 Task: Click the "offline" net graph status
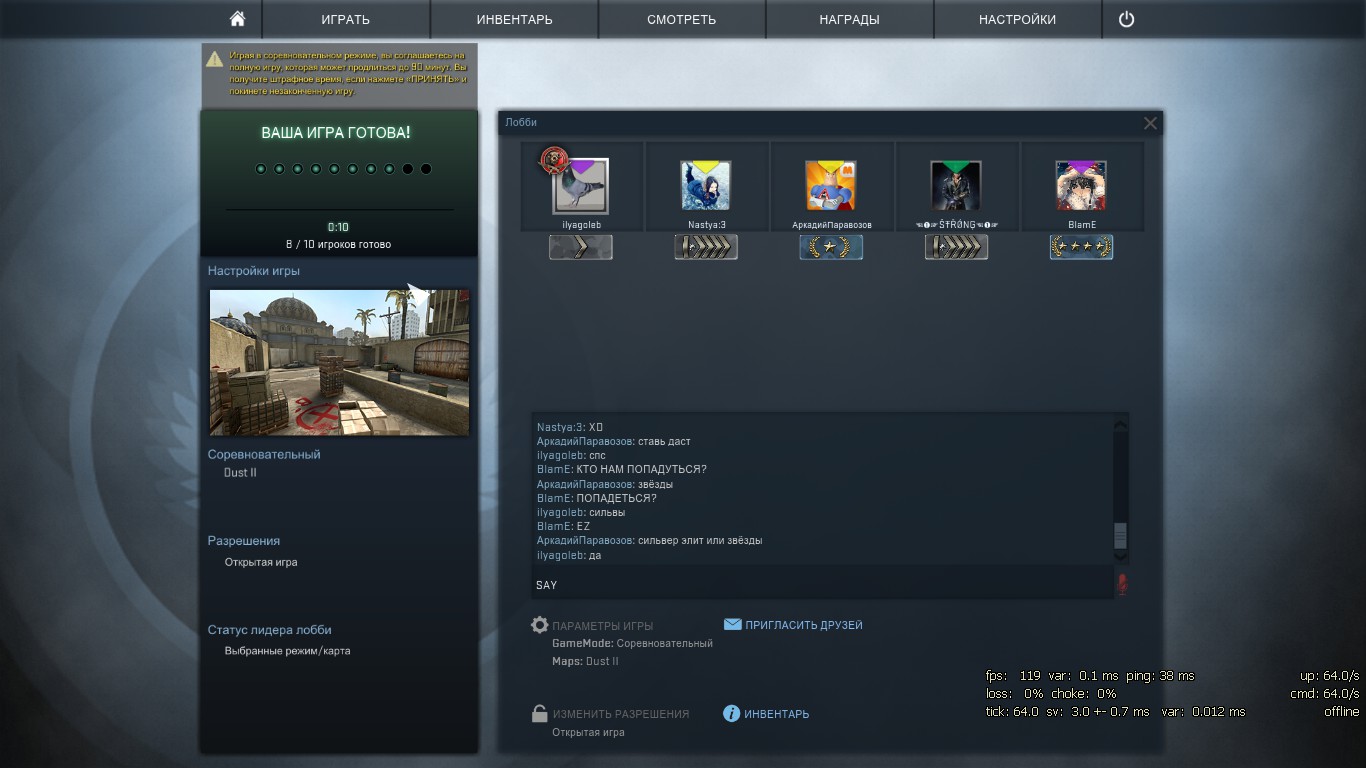[1342, 712]
